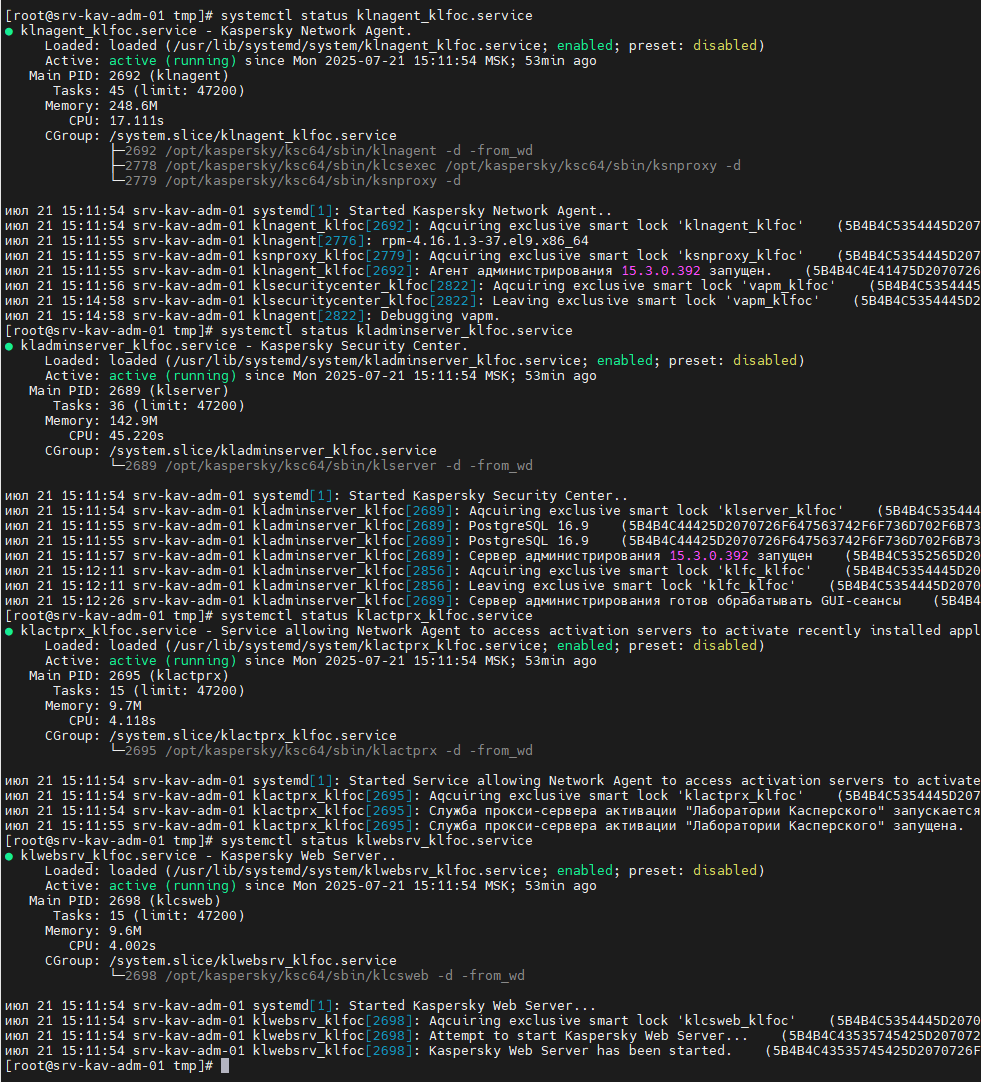Screen dimensions: 981x1082
Task: Click 'enabled' on the klactprx_klfoc.service Loaded line
Action: tap(584, 645)
